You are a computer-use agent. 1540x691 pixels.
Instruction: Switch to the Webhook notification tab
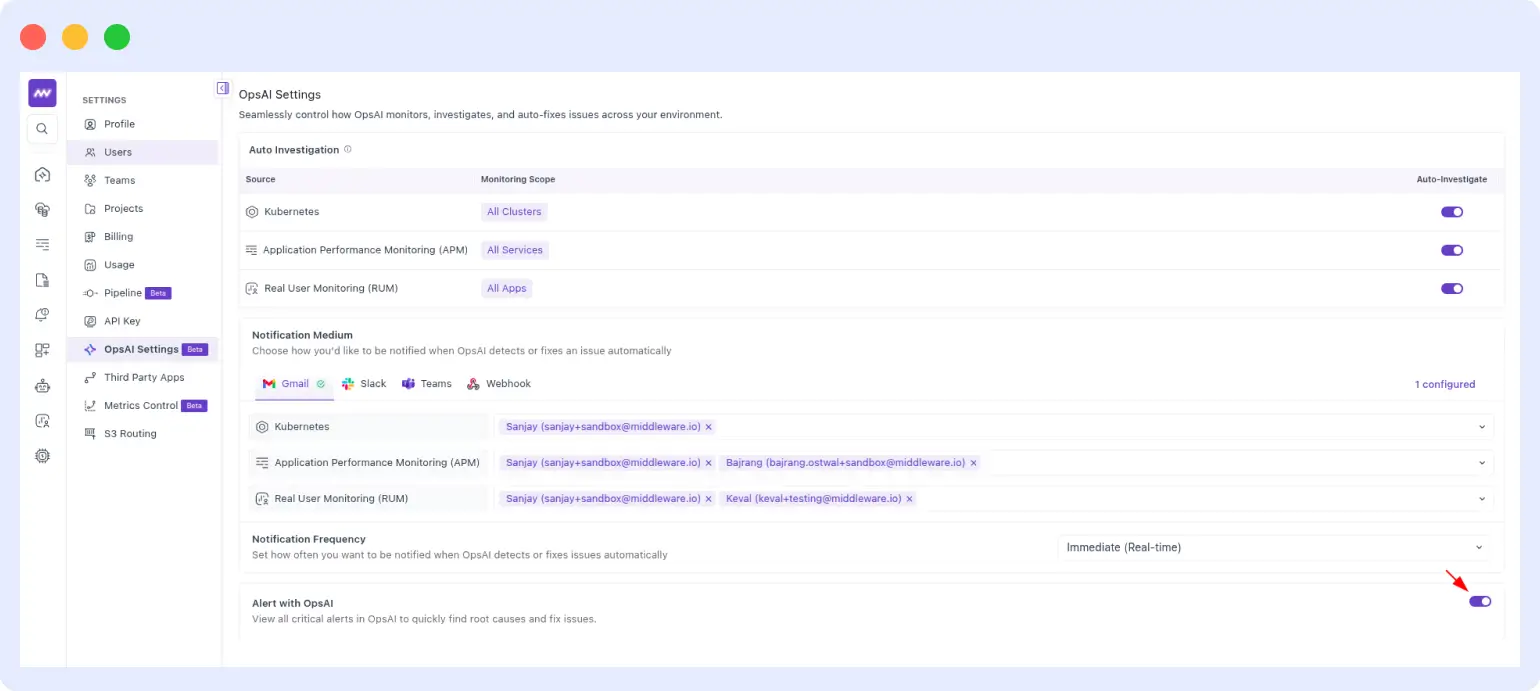(x=499, y=384)
